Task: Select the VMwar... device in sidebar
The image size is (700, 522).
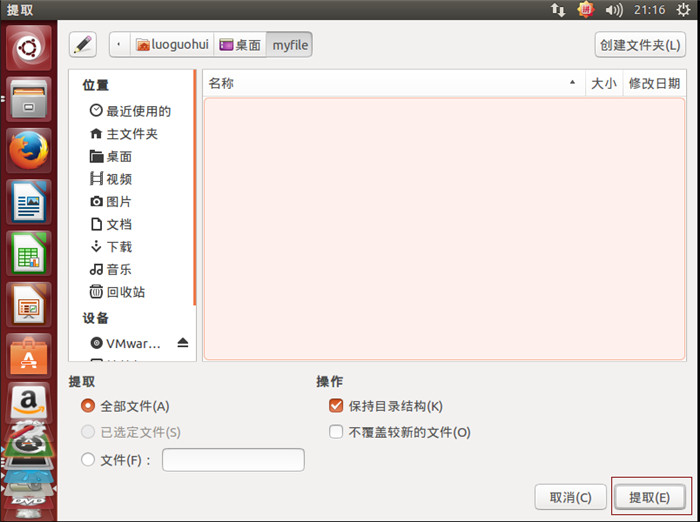Action: point(125,343)
